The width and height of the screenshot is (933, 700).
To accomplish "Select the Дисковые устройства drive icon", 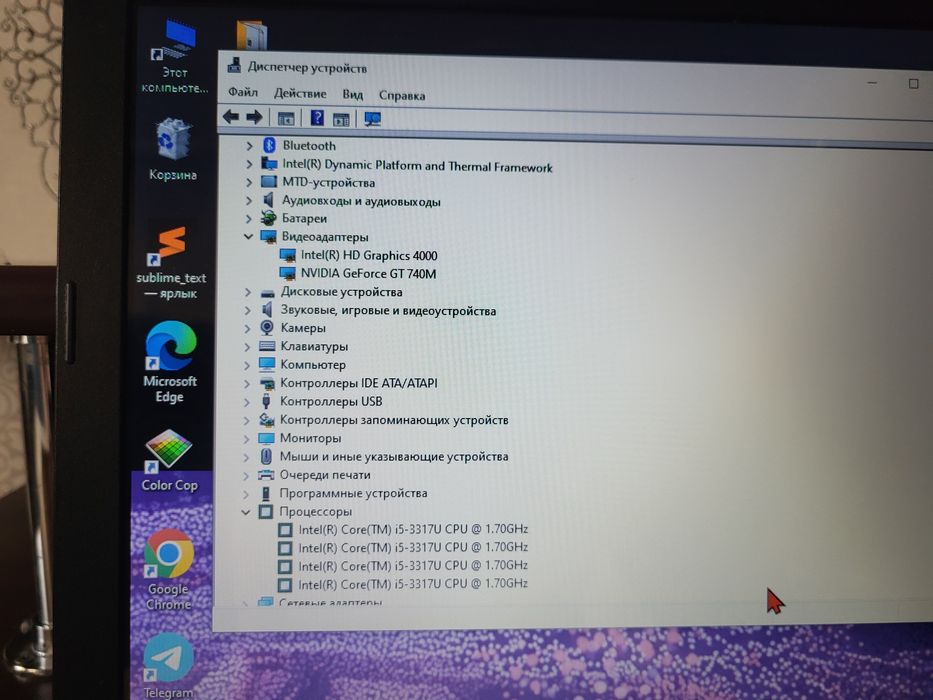I will click(268, 293).
